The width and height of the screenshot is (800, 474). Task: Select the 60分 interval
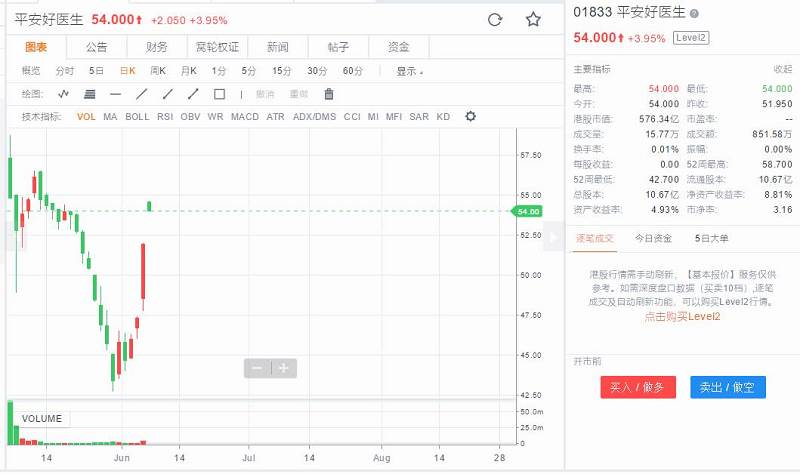353,71
